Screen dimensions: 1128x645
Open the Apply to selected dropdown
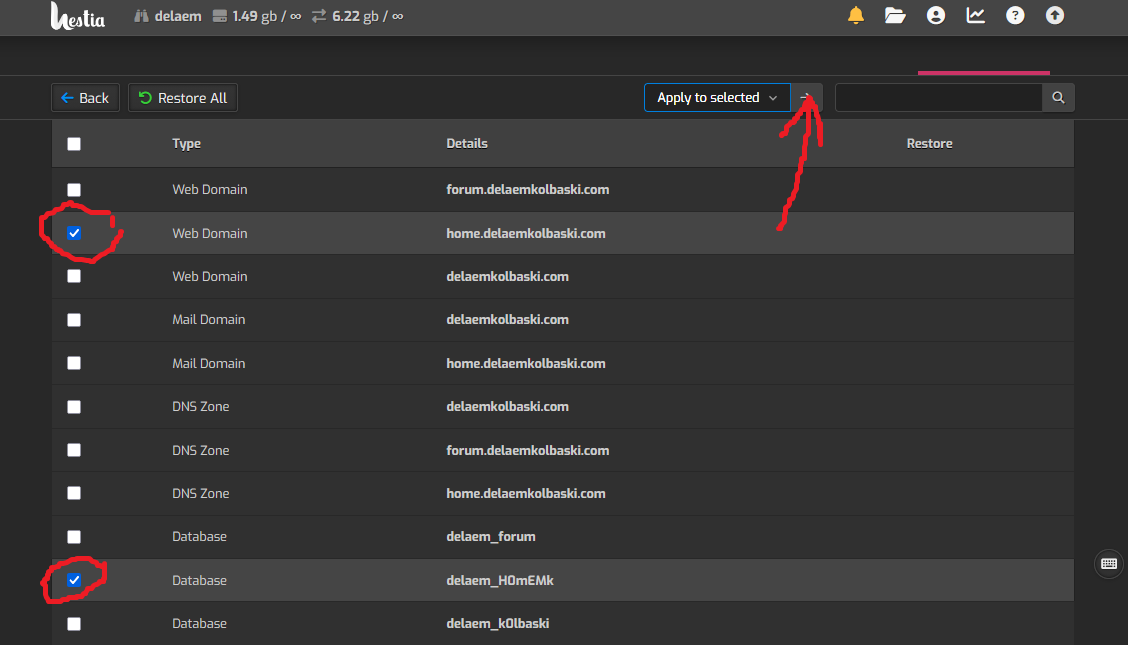pyautogui.click(x=716, y=98)
